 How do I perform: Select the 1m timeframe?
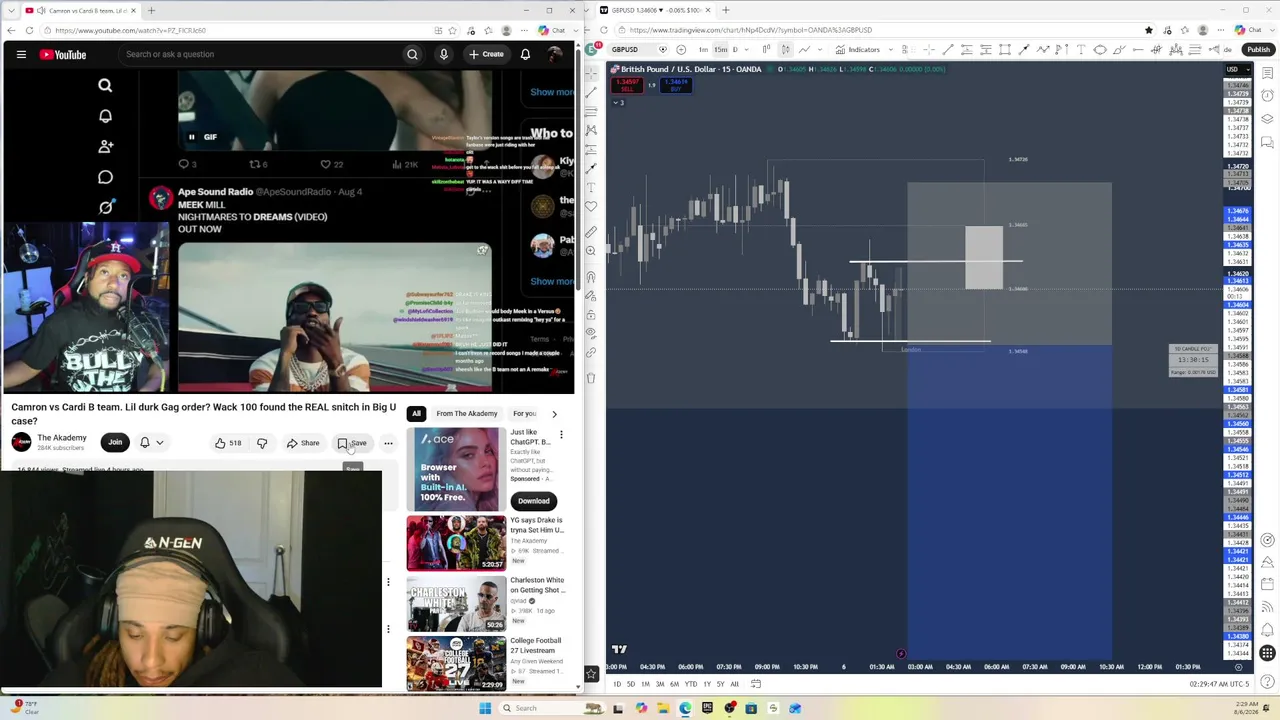pos(704,49)
